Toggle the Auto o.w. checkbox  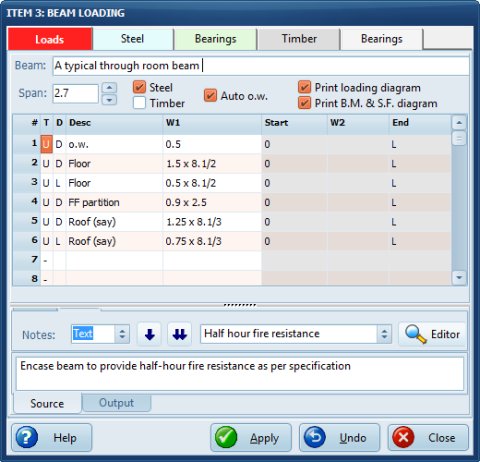point(210,96)
